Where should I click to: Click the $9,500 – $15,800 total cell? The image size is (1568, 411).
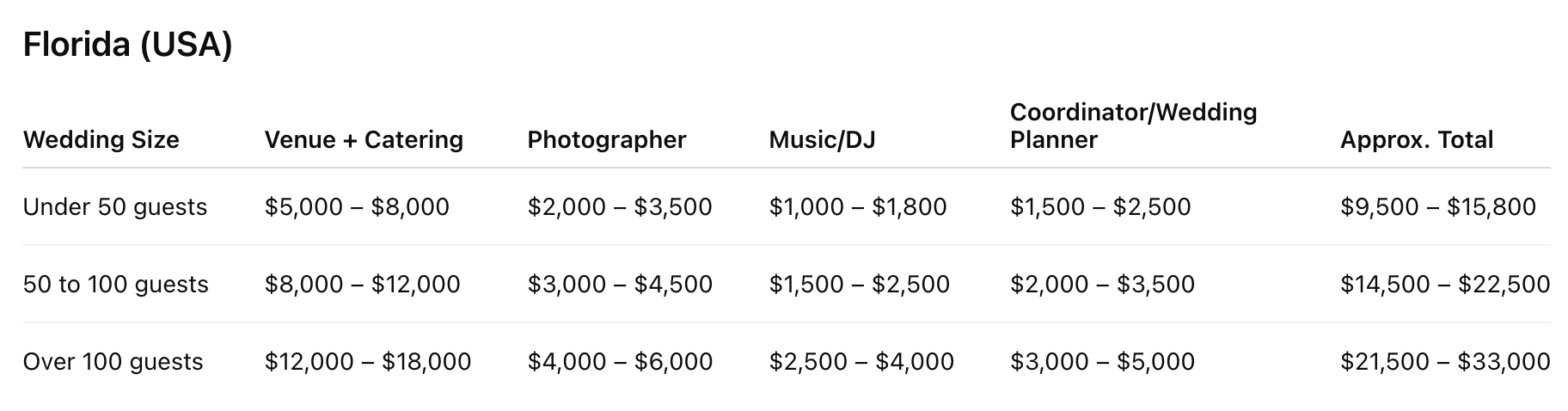pyautogui.click(x=1437, y=207)
